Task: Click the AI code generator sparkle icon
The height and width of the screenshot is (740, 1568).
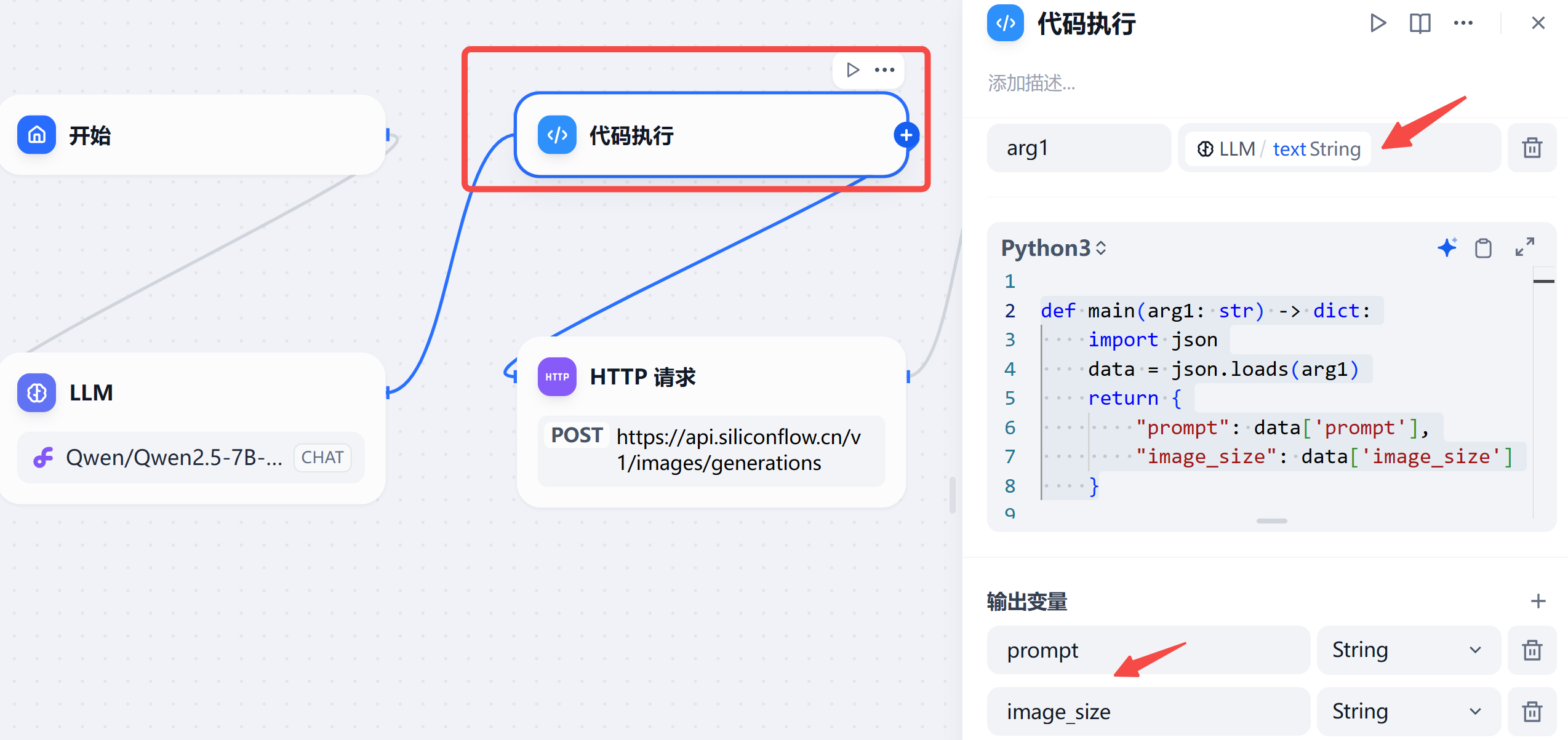Action: (x=1447, y=248)
